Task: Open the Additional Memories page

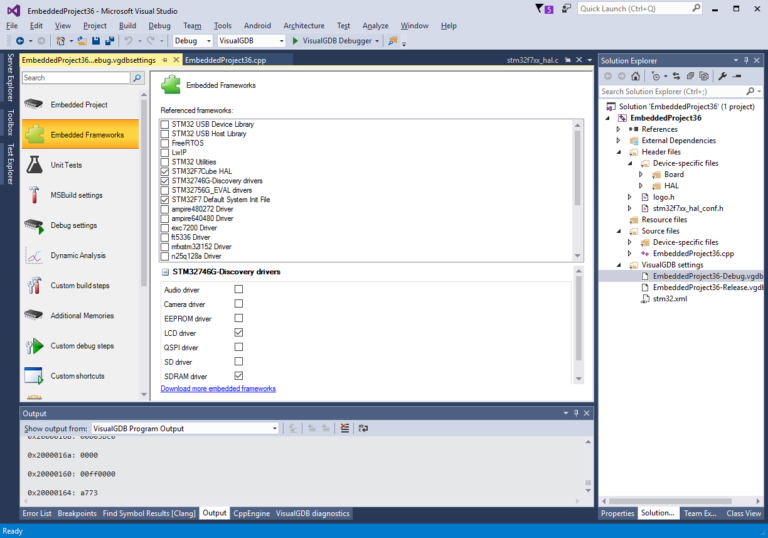Action: [x=80, y=316]
